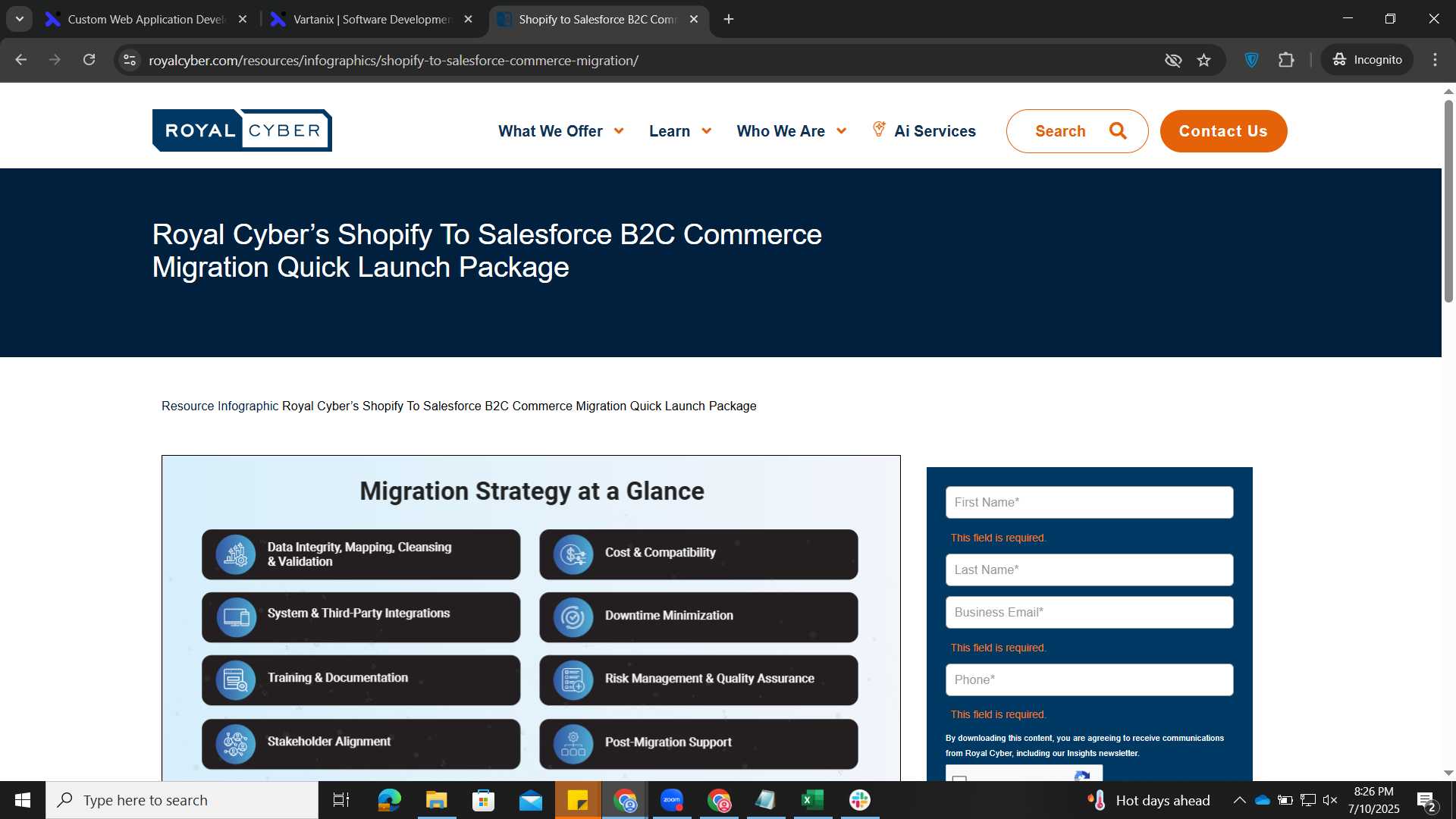Open the notification center icon

click(1426, 801)
